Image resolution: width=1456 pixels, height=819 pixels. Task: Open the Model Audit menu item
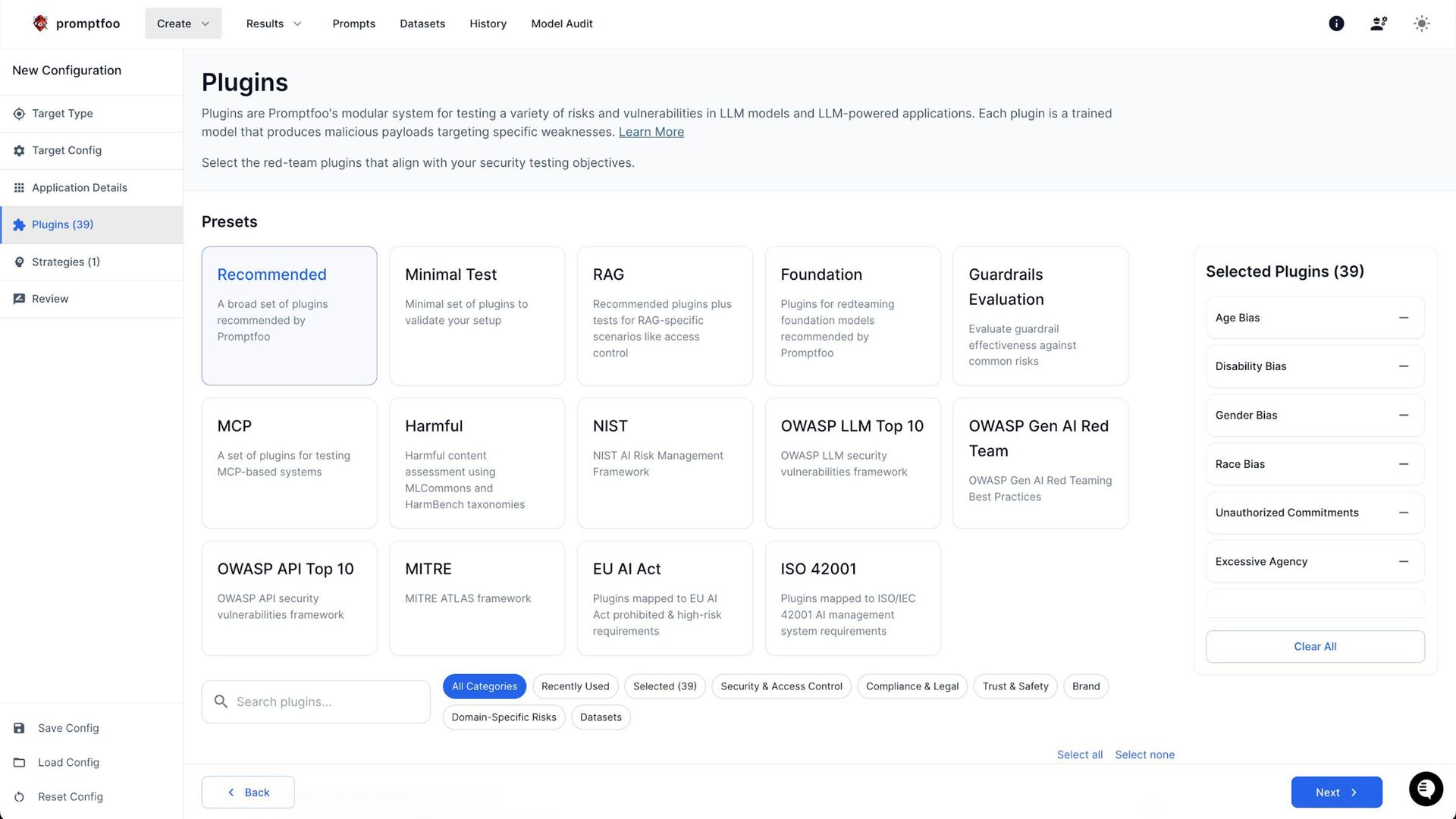[562, 24]
